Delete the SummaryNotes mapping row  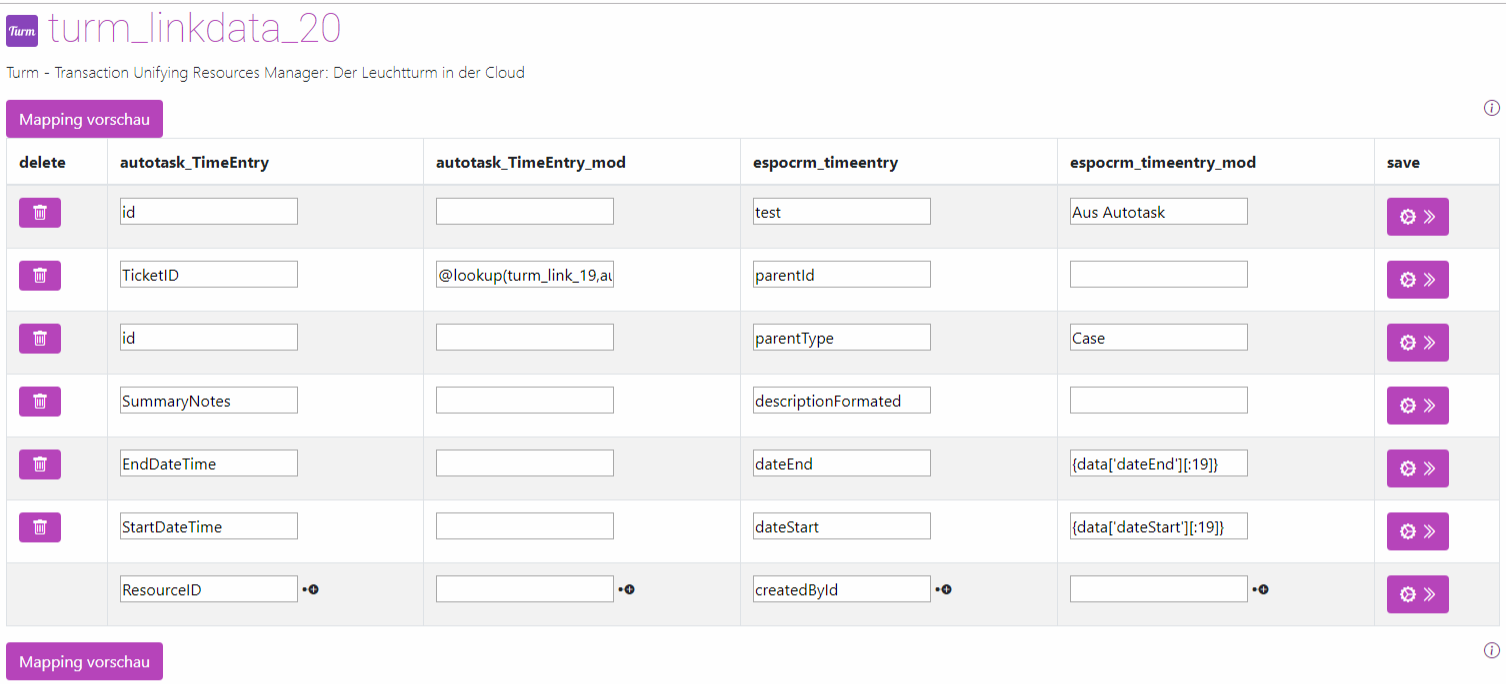pos(40,401)
